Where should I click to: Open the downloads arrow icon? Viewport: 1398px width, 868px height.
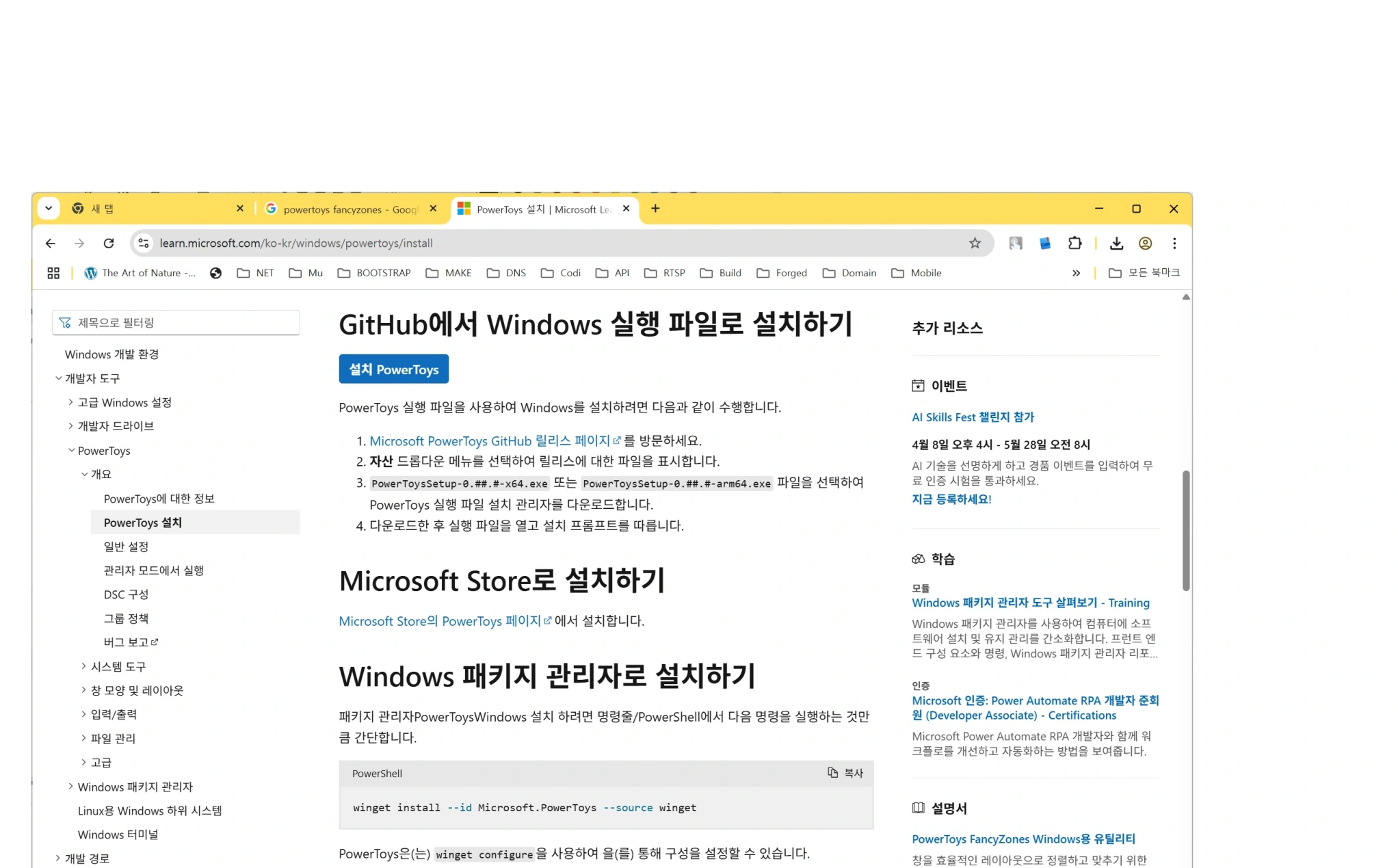click(1116, 243)
